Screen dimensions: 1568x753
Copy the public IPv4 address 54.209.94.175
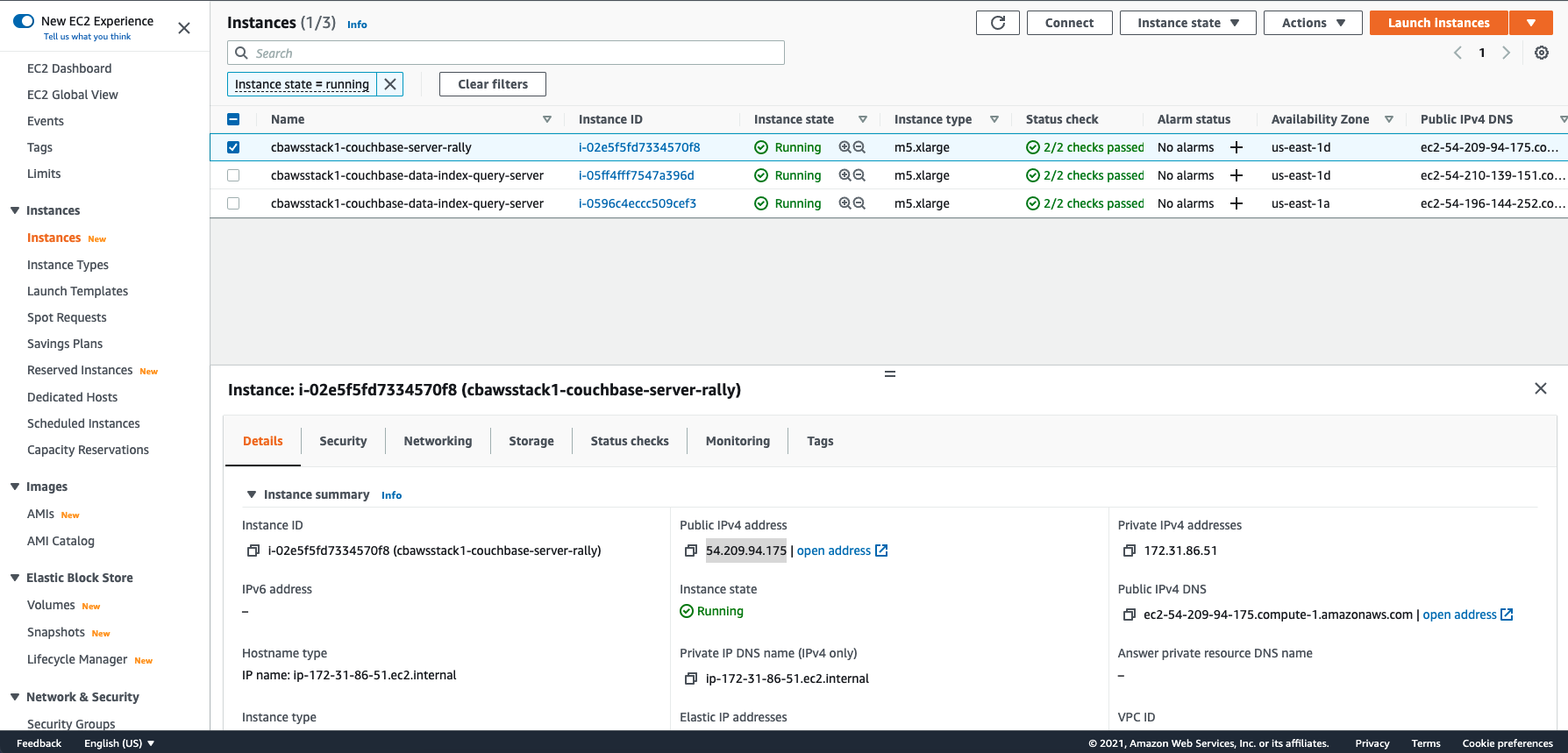pyautogui.click(x=691, y=551)
